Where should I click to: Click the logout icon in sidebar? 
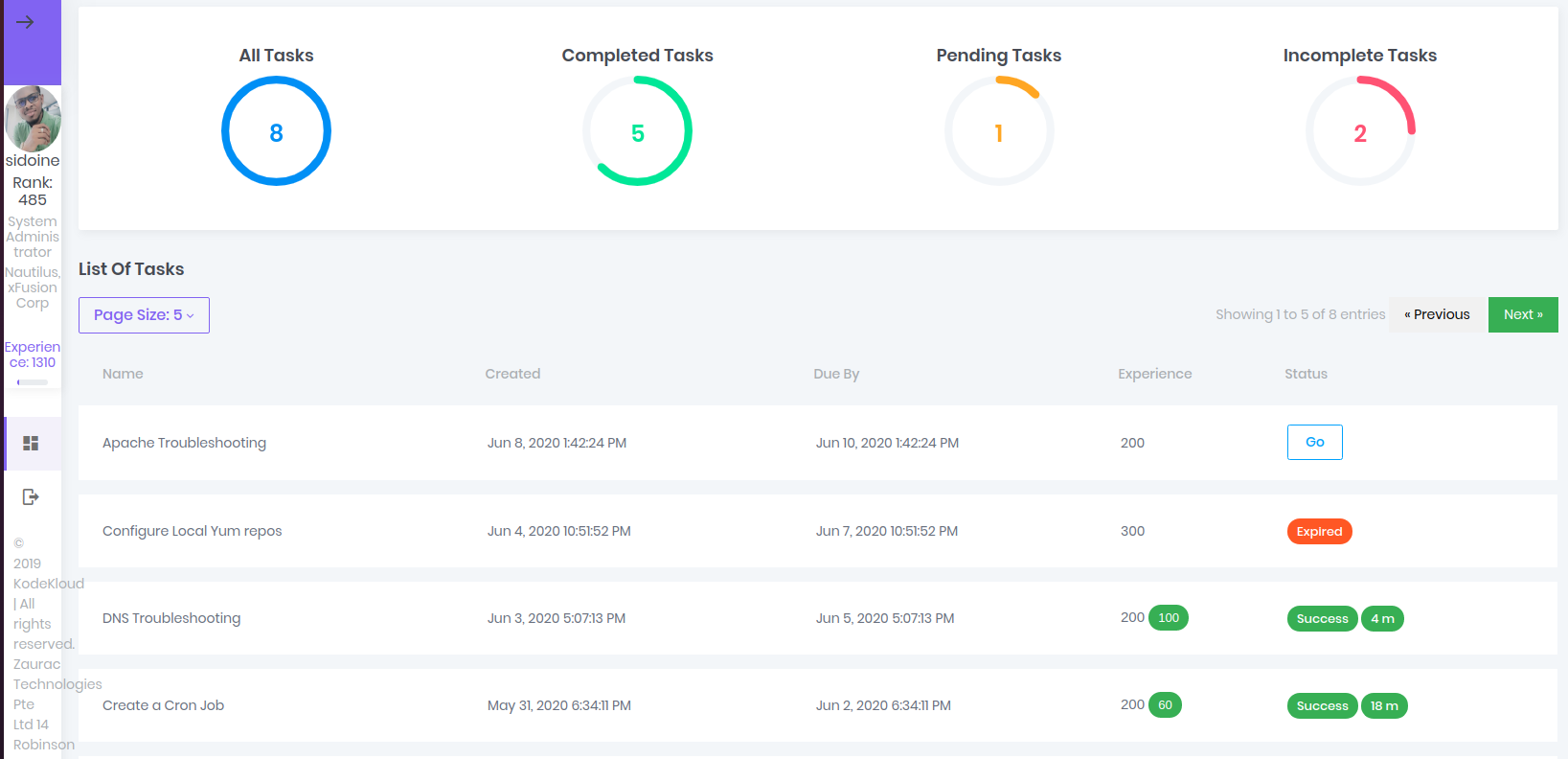click(31, 496)
